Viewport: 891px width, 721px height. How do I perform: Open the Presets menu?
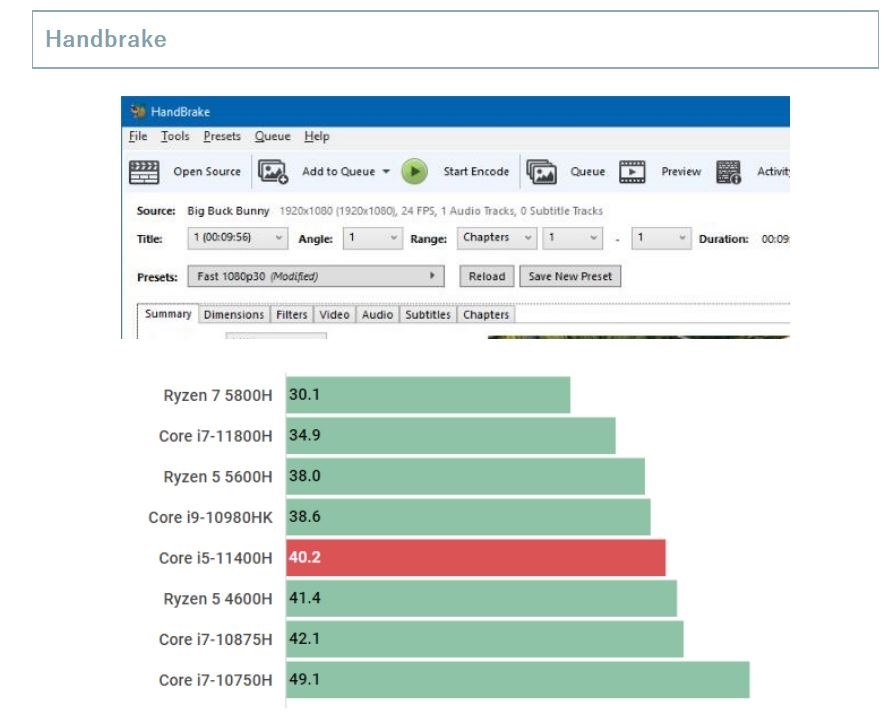222,136
